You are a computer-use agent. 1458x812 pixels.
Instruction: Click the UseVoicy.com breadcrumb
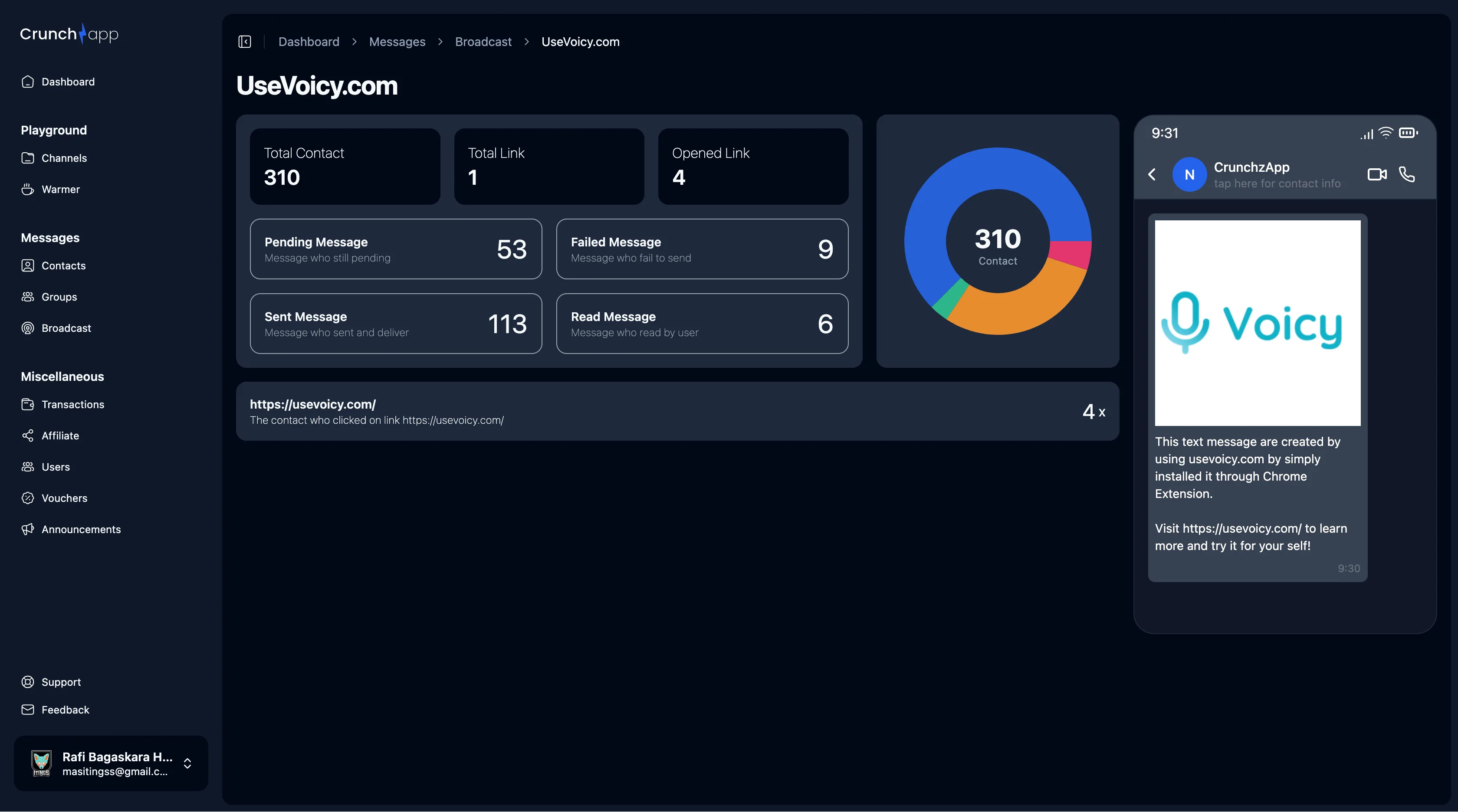[580, 42]
